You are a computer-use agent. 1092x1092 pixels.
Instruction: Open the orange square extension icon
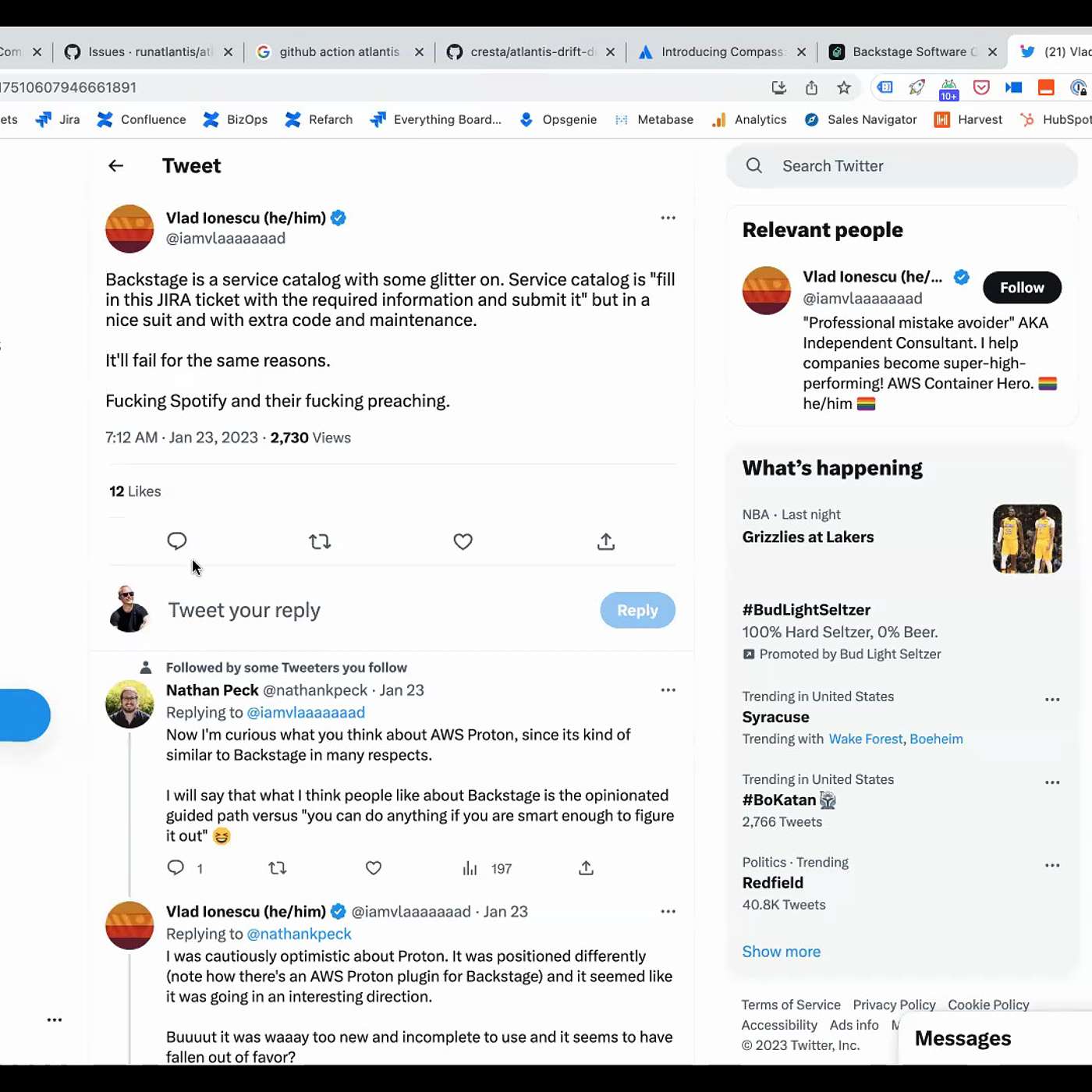click(1046, 87)
